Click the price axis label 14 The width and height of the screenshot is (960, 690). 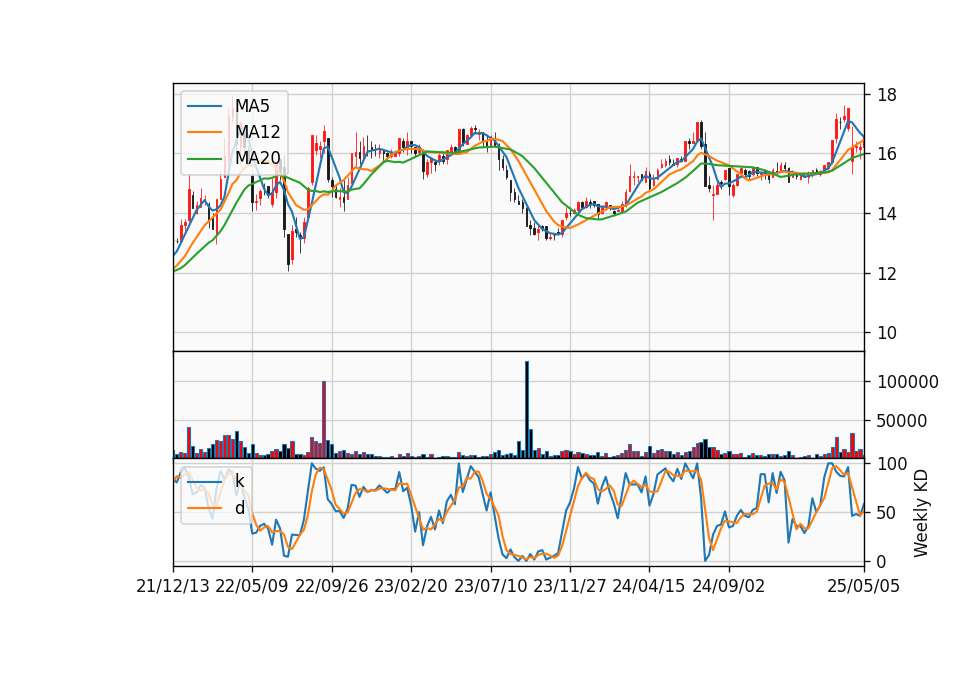tap(887, 214)
